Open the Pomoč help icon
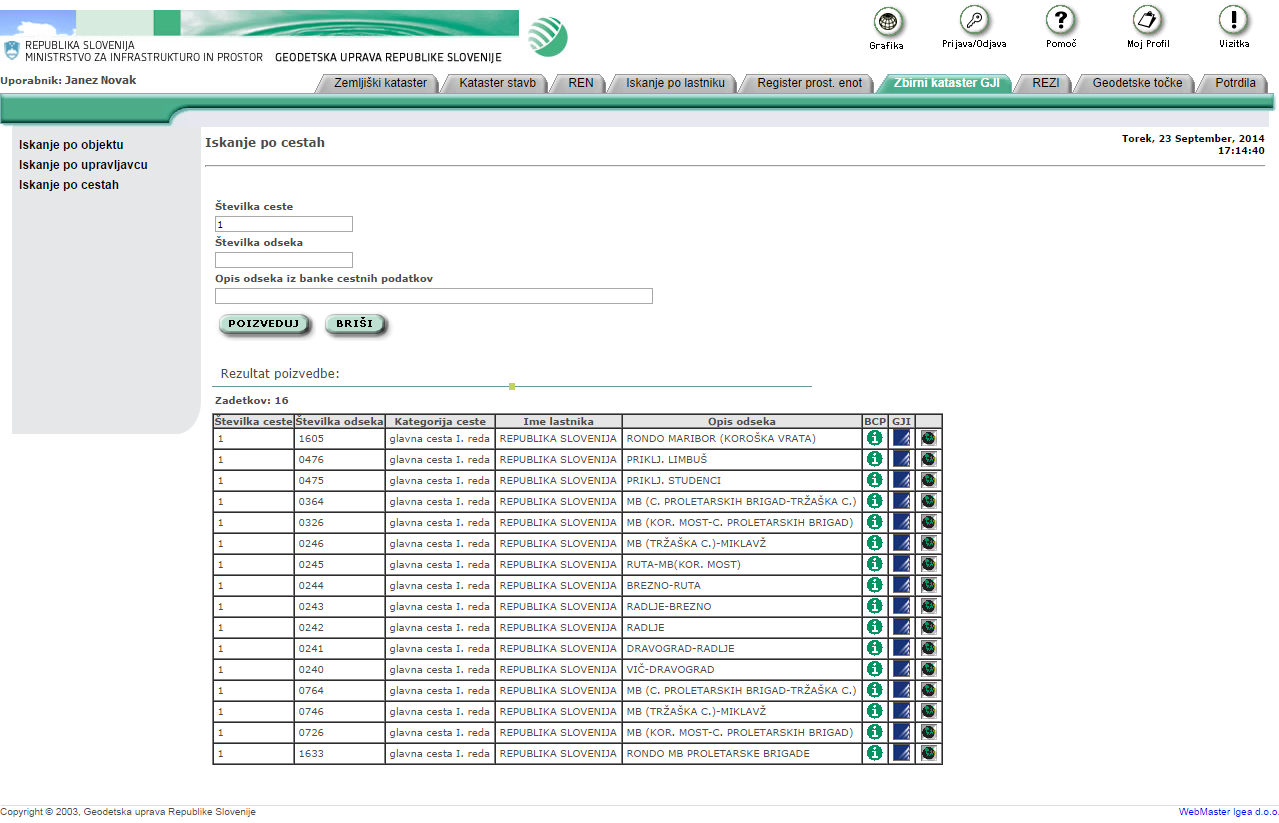The image size is (1279, 823). point(1060,20)
